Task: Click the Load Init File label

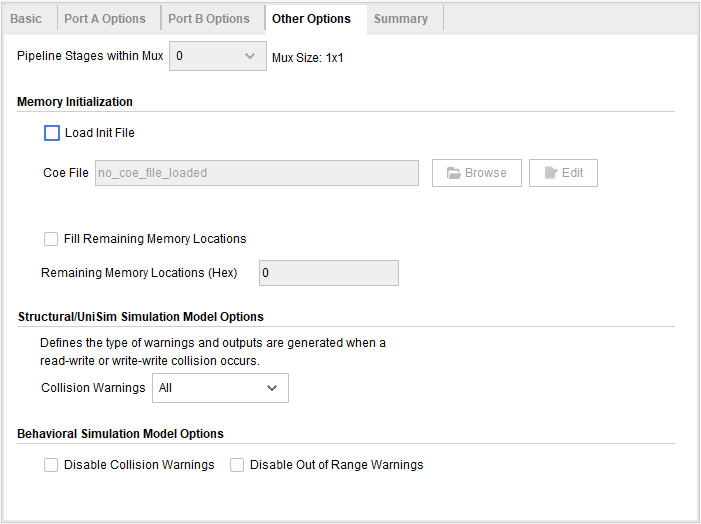Action: coord(99,133)
